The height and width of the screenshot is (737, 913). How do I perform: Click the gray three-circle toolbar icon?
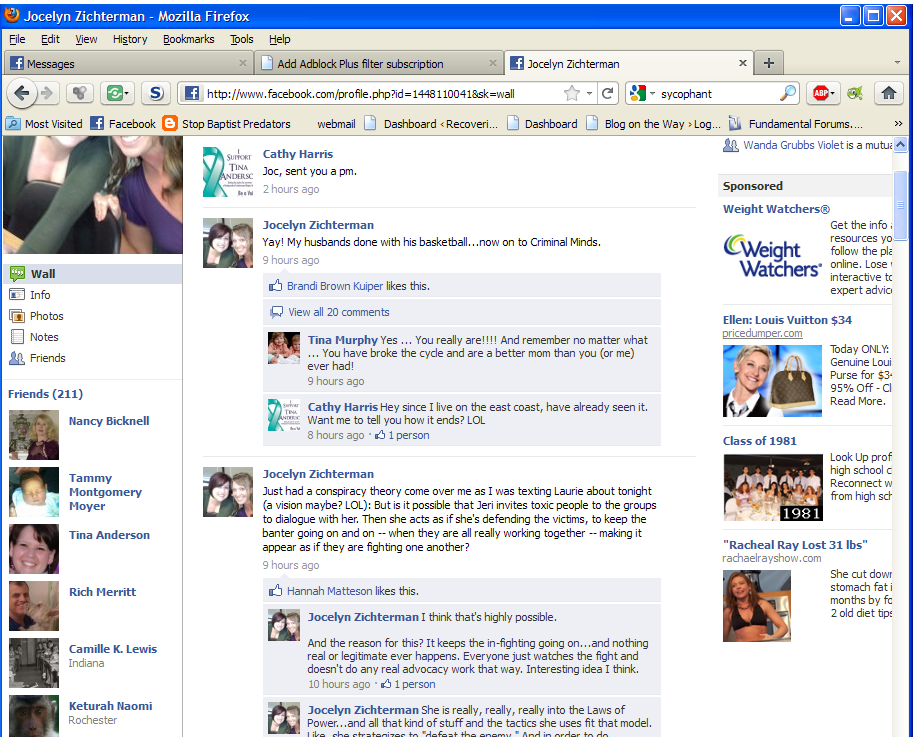coord(80,93)
